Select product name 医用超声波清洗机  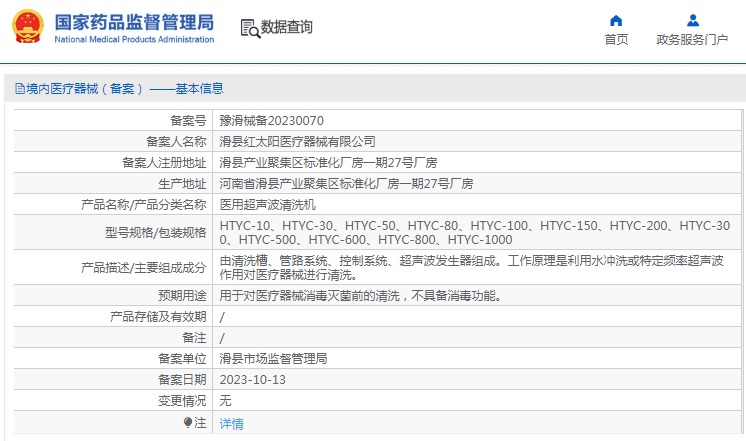click(267, 205)
